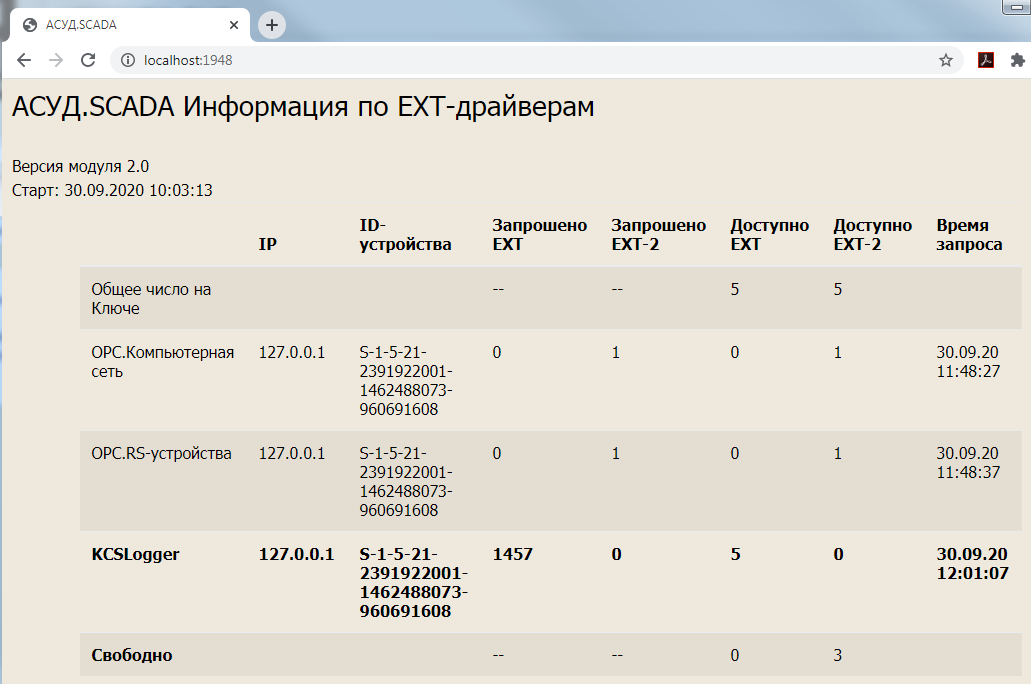Minimize the browser window

pos(1014,6)
